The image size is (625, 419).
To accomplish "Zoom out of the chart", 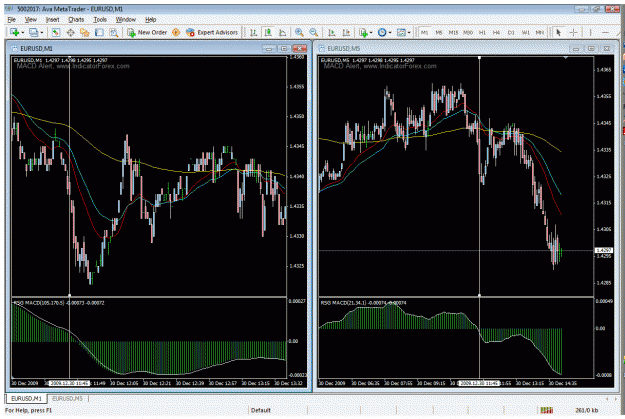I will [314, 32].
